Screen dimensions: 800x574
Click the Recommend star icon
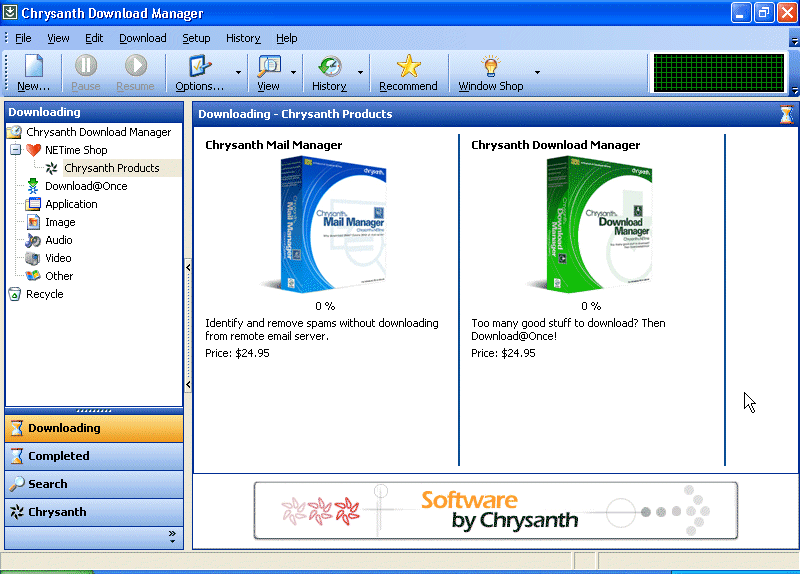(x=408, y=67)
